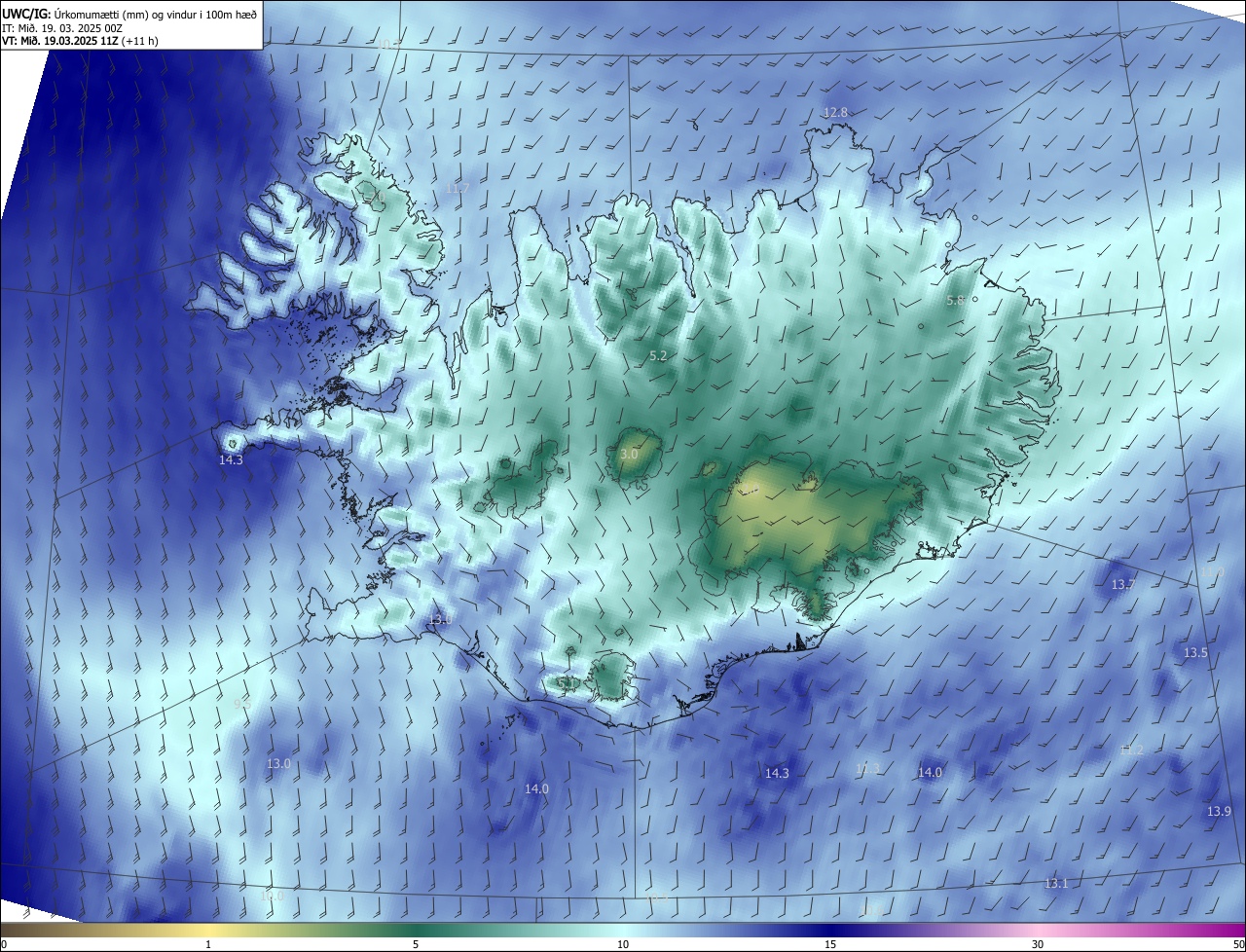Click the colorbar tick label 1
Viewport: 1246px width, 952px height.
point(208,944)
